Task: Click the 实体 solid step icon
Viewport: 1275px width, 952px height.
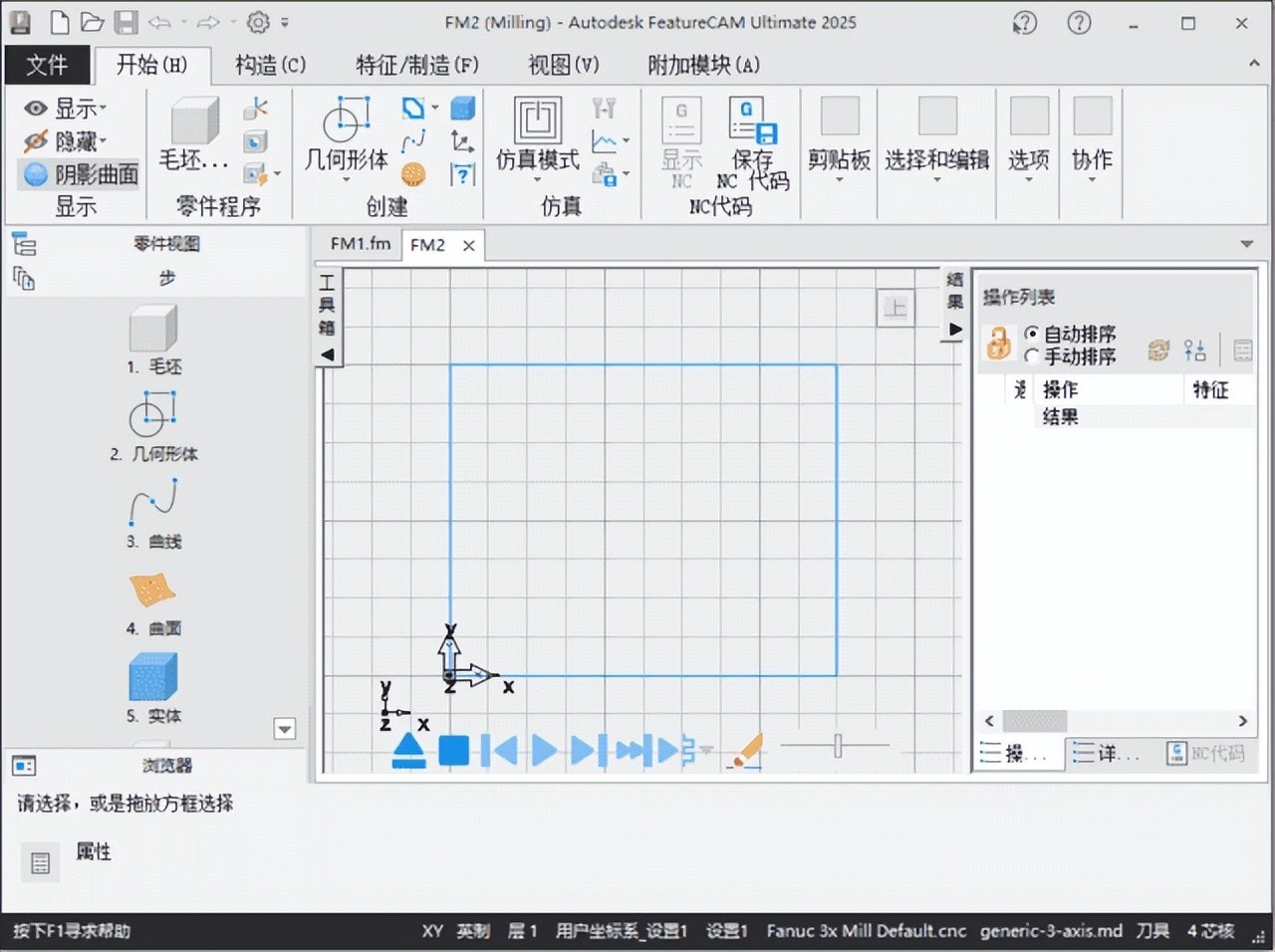Action: (152, 677)
